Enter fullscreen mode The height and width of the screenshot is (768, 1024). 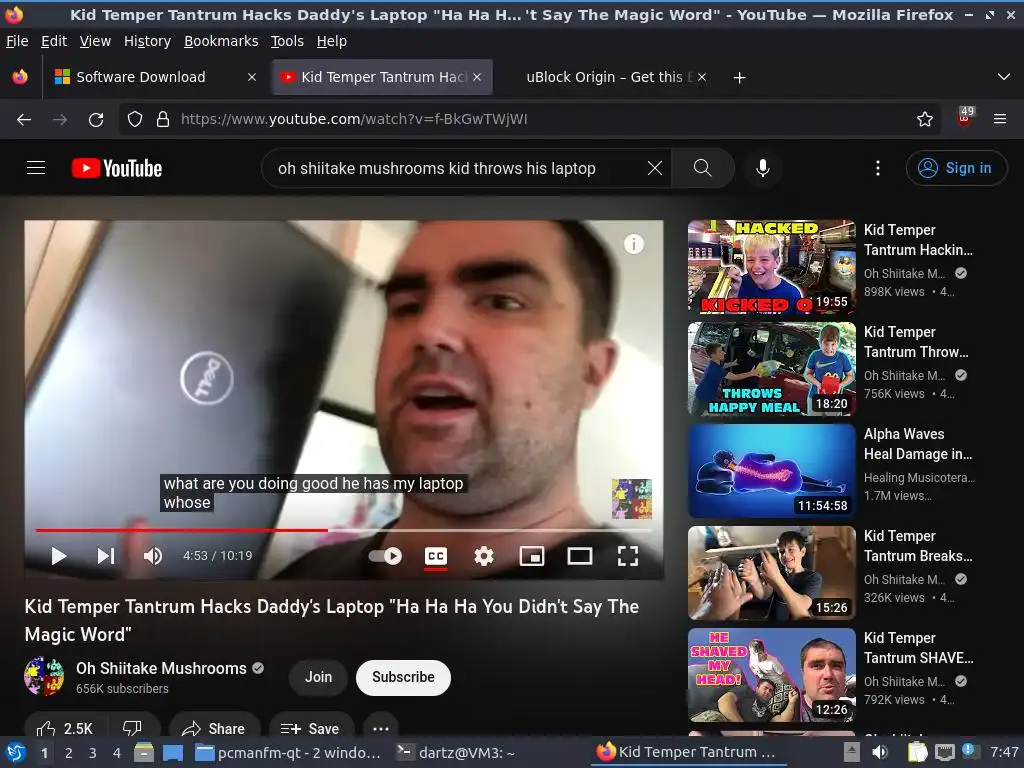click(628, 556)
